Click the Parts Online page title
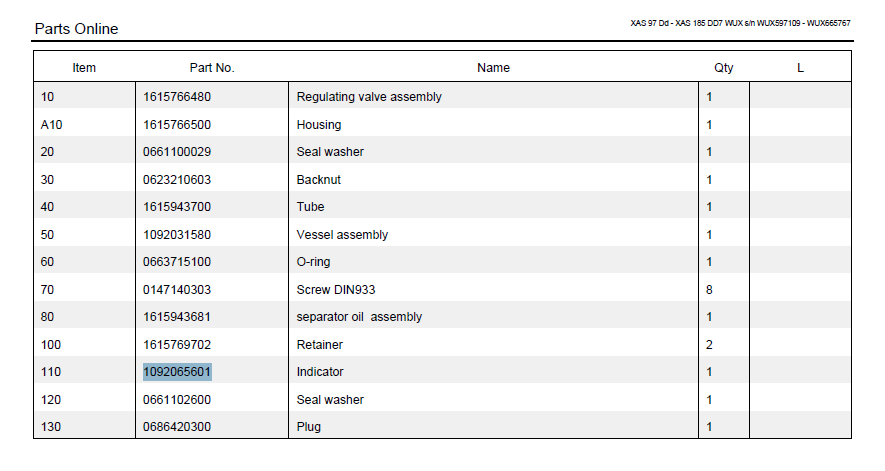885x471 pixels. 76,29
